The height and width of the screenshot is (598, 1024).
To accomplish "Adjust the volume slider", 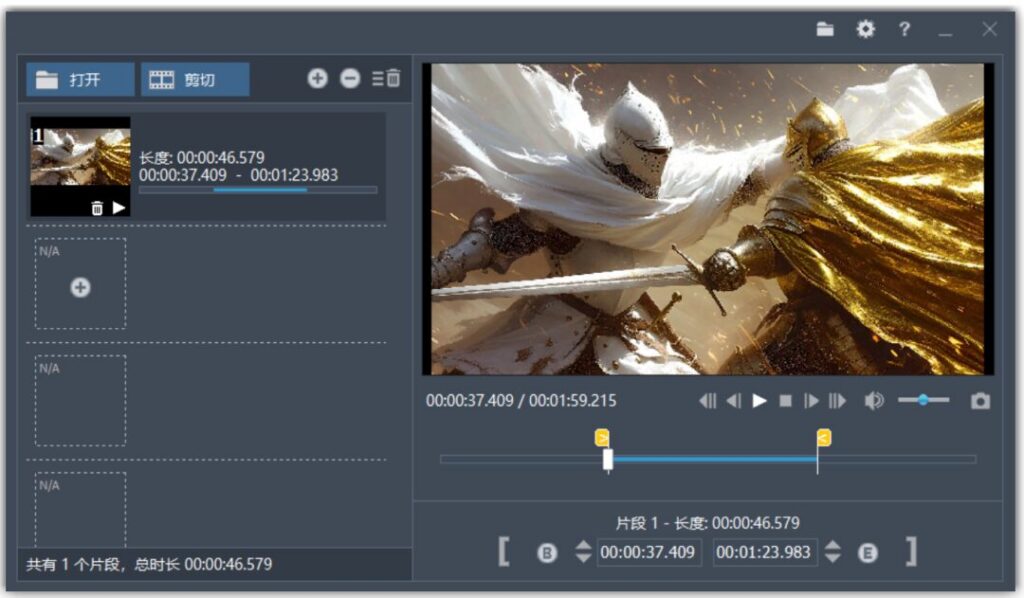I will pos(923,400).
